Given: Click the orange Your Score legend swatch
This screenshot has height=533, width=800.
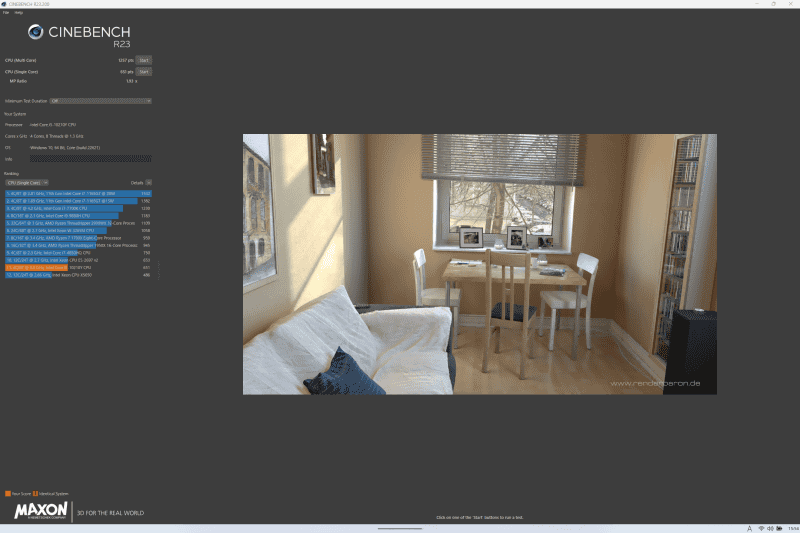Looking at the screenshot, I should (8, 494).
